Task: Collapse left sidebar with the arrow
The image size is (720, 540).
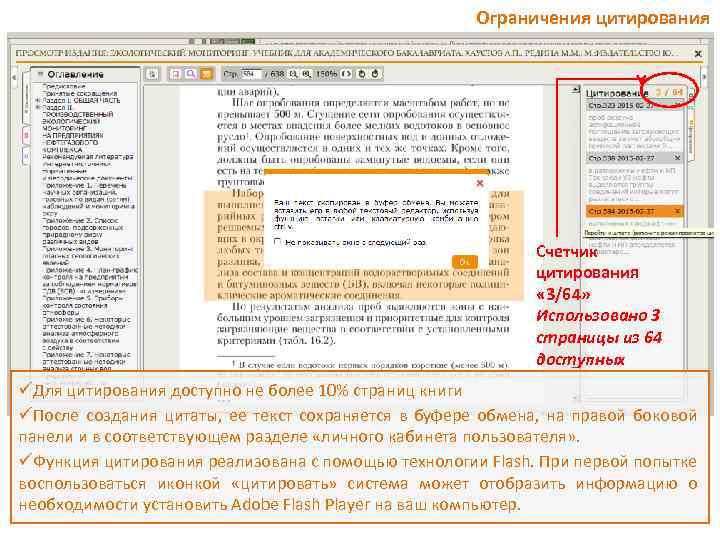Action: pyautogui.click(x=14, y=78)
